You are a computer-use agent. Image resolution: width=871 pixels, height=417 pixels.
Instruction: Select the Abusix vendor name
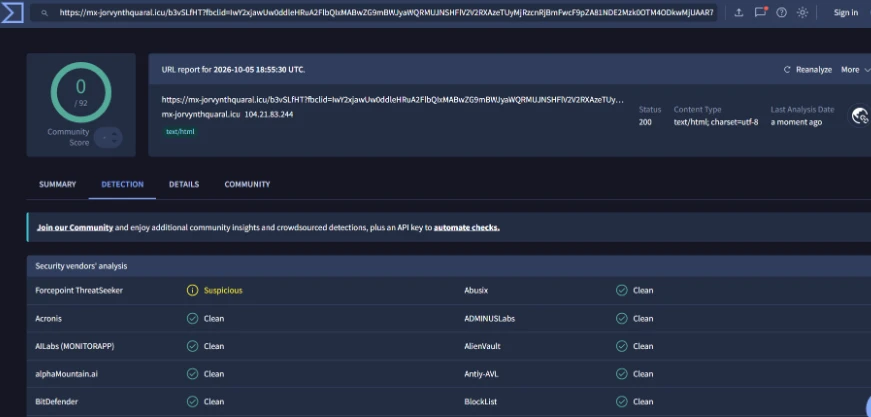tap(476, 290)
